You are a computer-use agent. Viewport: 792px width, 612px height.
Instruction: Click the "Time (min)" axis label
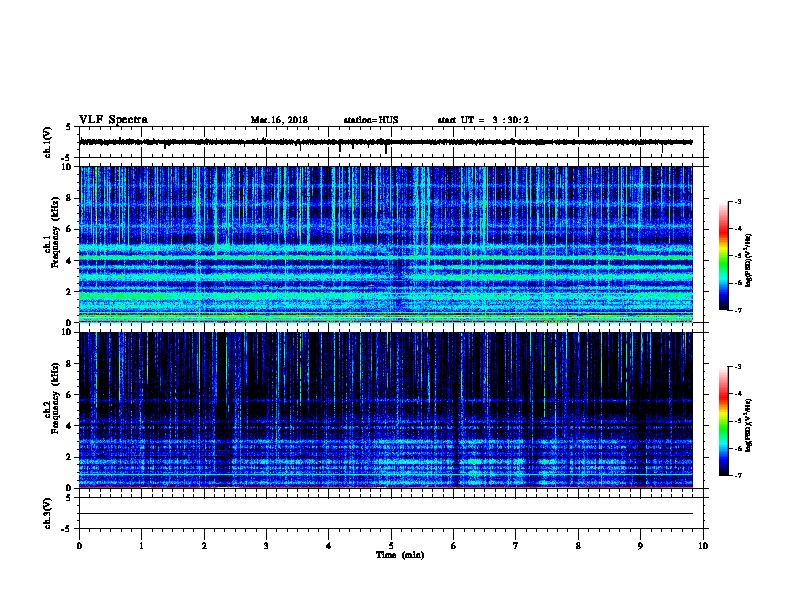click(400, 555)
